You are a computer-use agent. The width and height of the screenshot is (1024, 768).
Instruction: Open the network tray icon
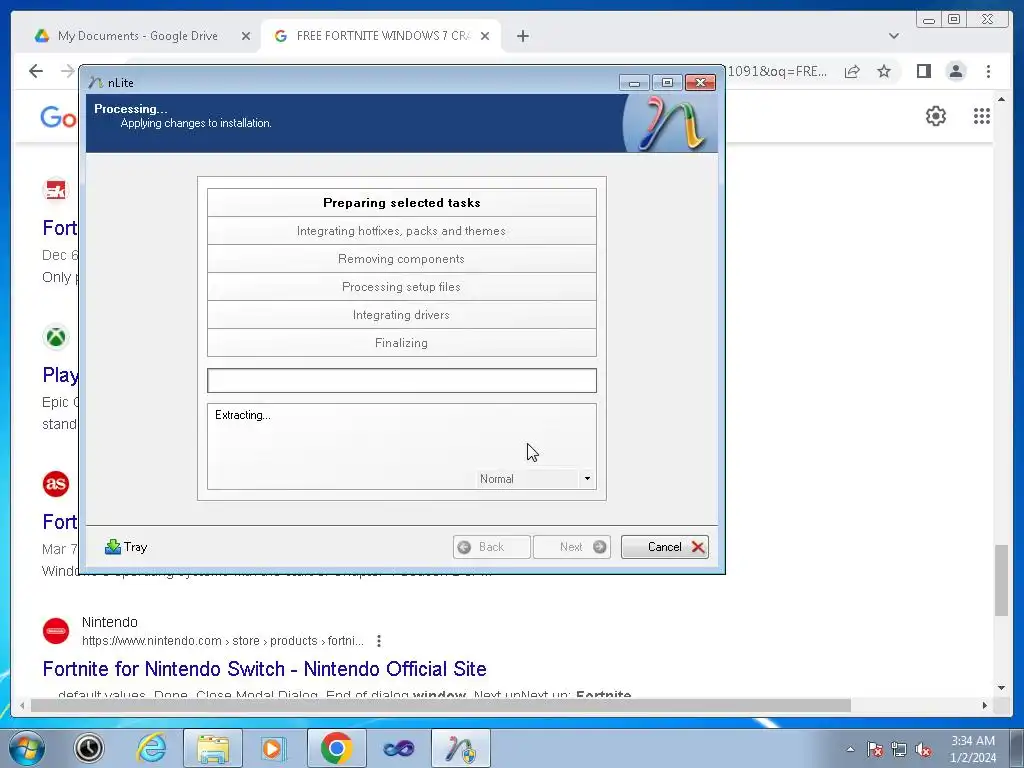click(x=899, y=749)
